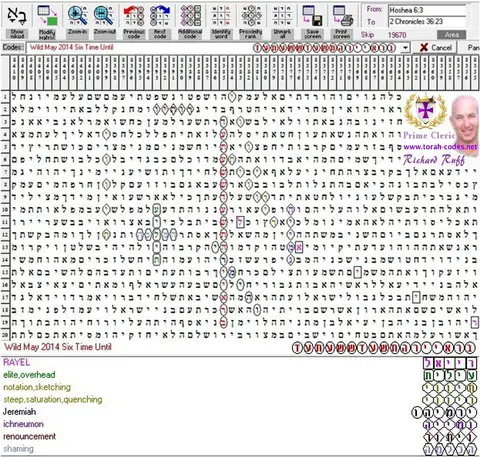Click the Hebrew letters beside Jeremiah
Screen dimensions: 480x457
(444, 413)
